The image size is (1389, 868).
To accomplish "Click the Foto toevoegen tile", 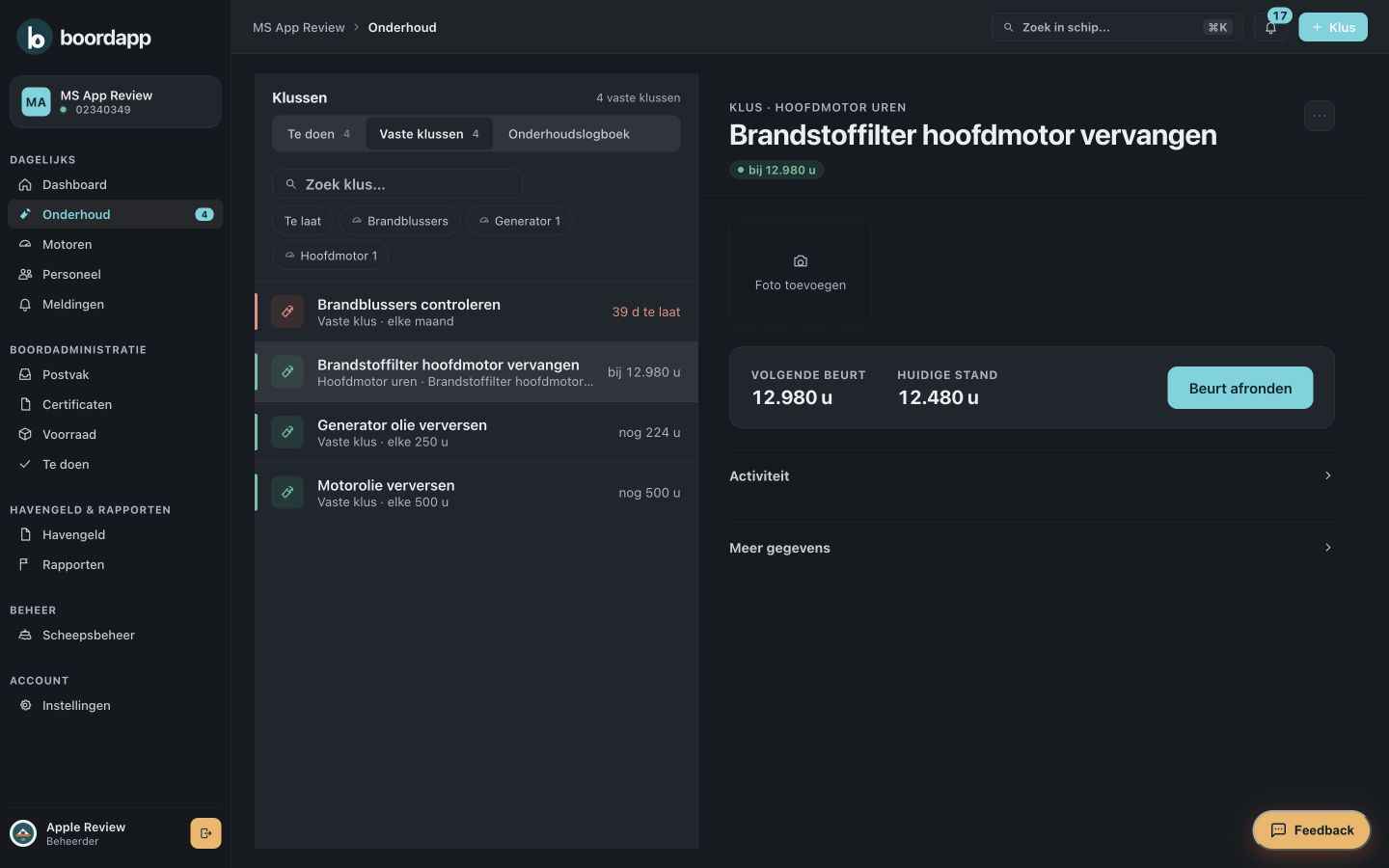I will point(801,272).
